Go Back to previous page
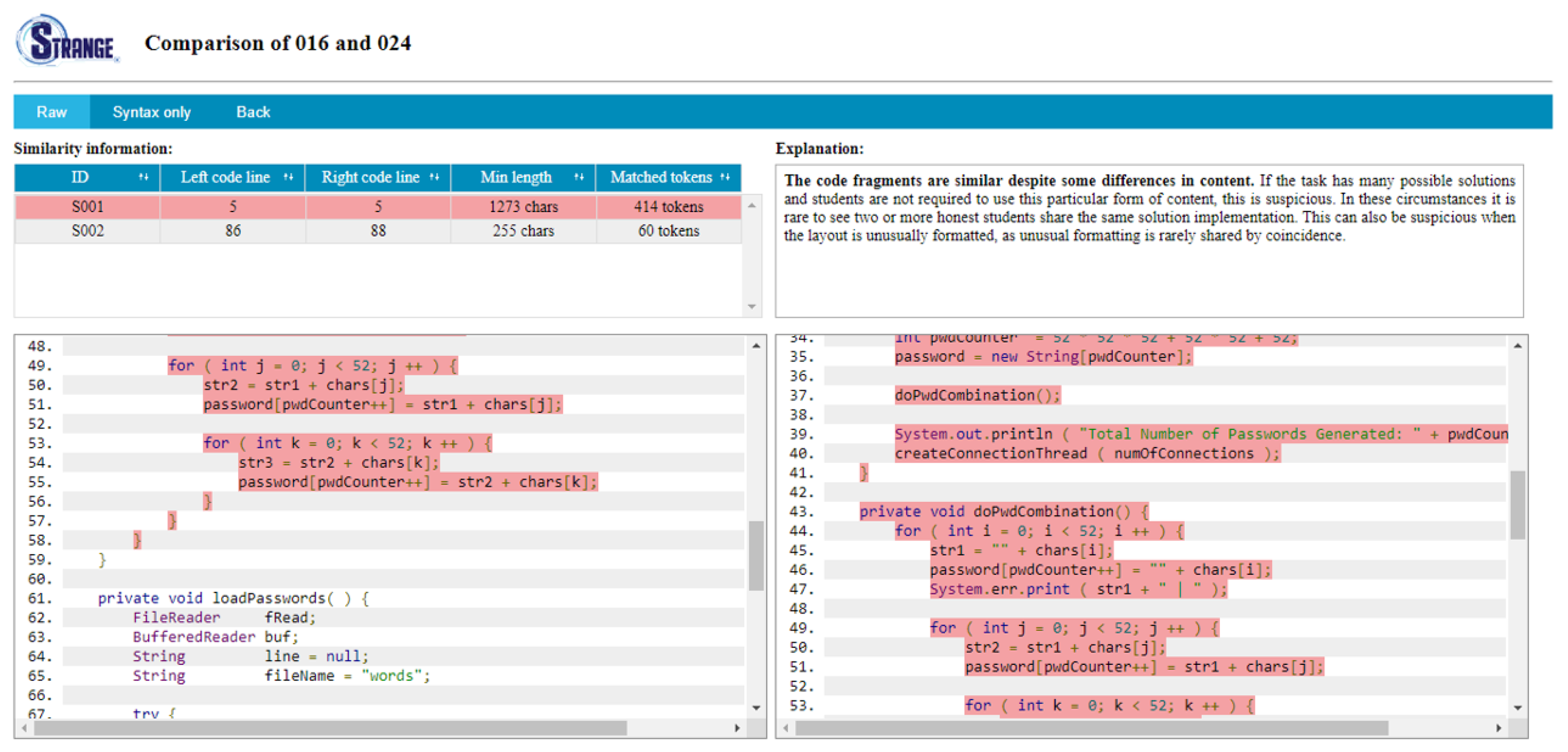 [253, 112]
